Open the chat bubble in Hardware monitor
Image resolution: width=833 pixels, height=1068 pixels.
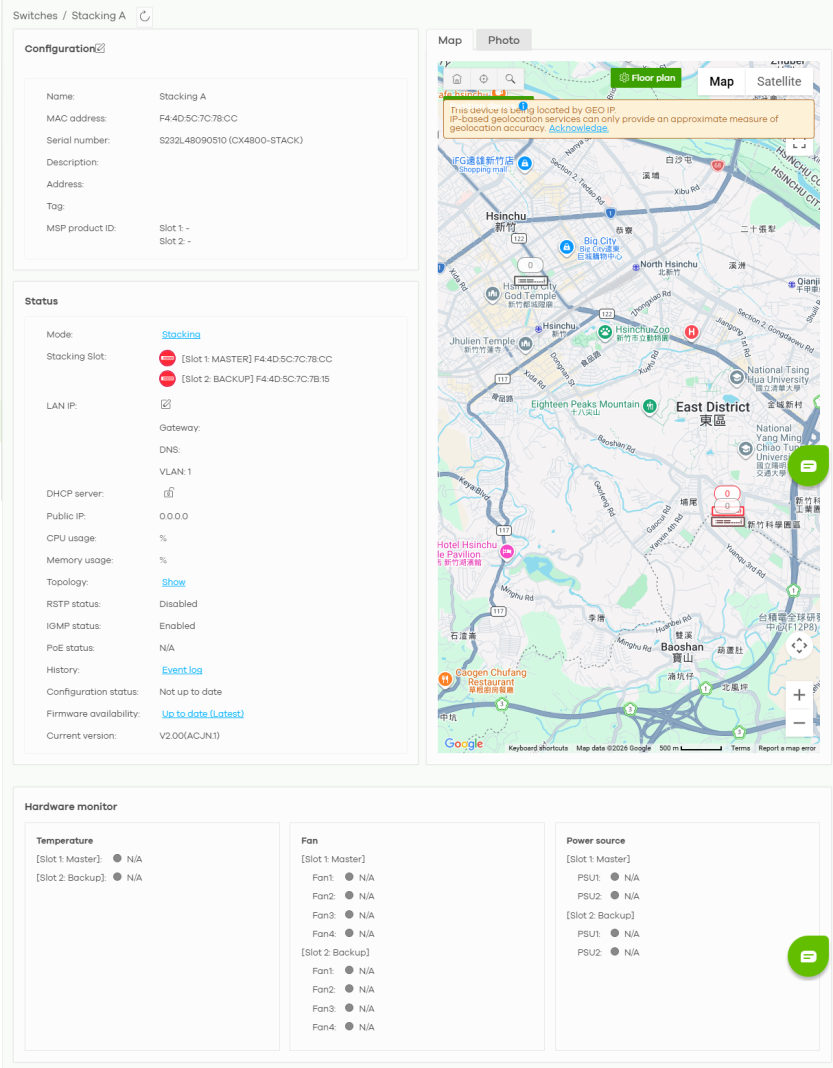(x=808, y=956)
